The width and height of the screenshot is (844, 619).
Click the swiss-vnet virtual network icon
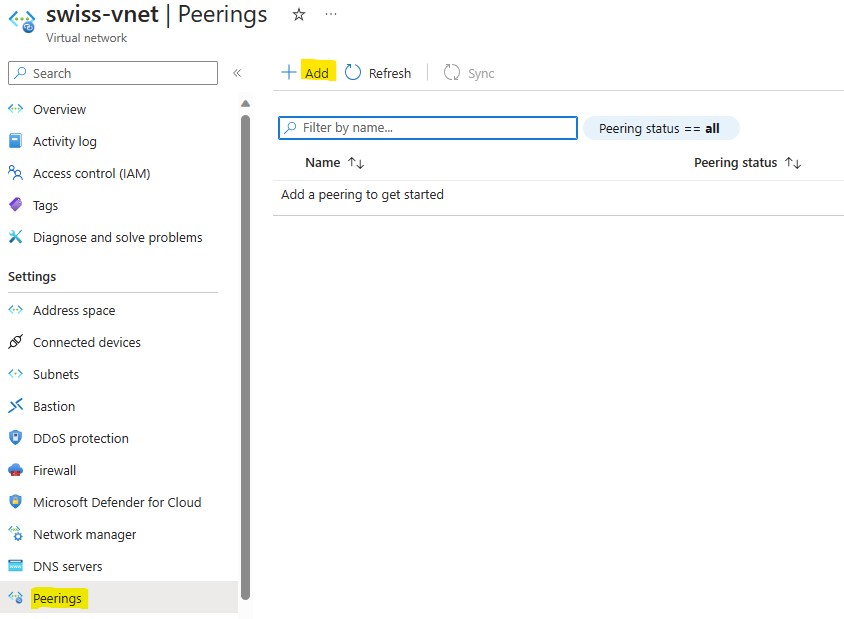pyautogui.click(x=22, y=21)
